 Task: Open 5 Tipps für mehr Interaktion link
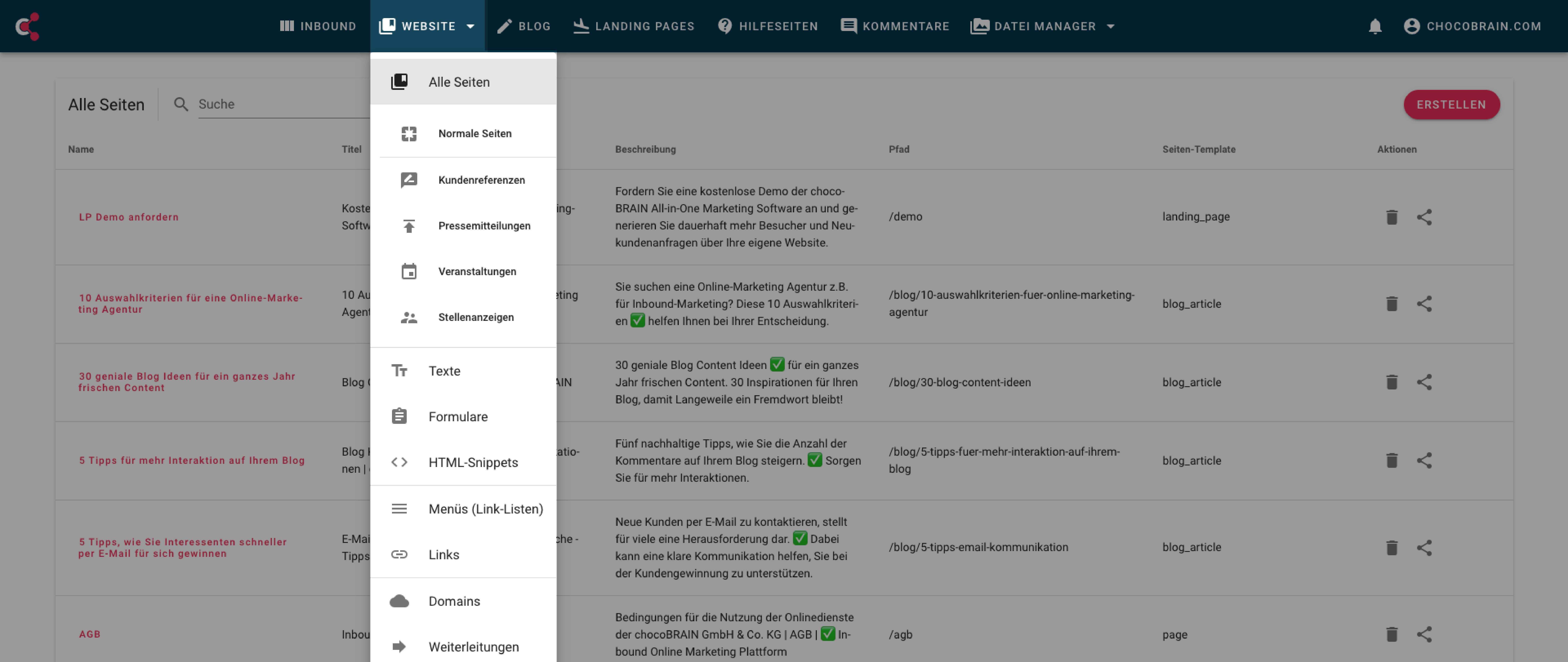coord(192,461)
